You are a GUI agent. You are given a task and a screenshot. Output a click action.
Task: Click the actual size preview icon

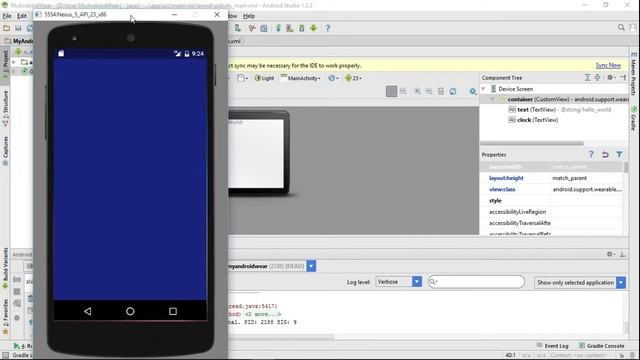click(441, 91)
